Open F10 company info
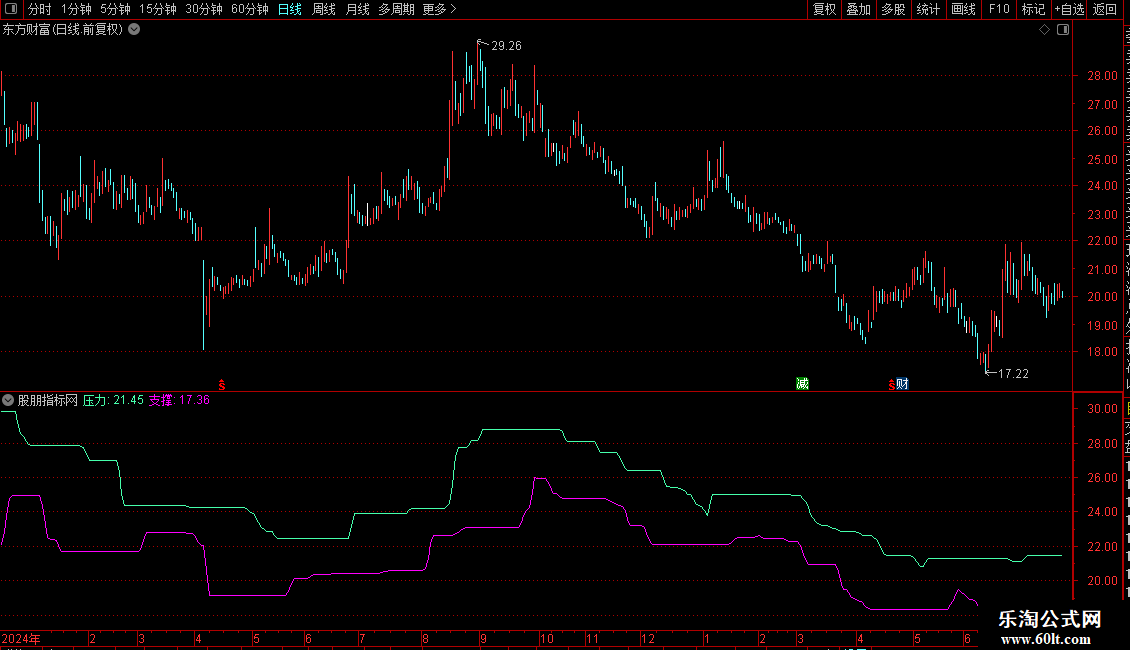 999,9
